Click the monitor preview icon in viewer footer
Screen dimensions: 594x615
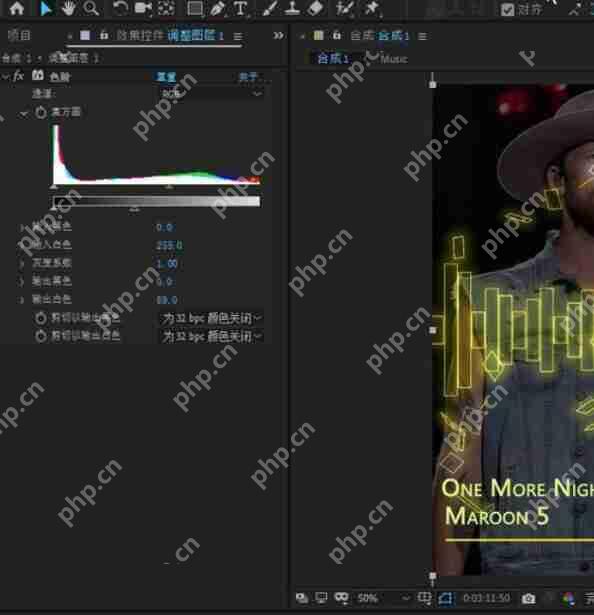(x=321, y=598)
